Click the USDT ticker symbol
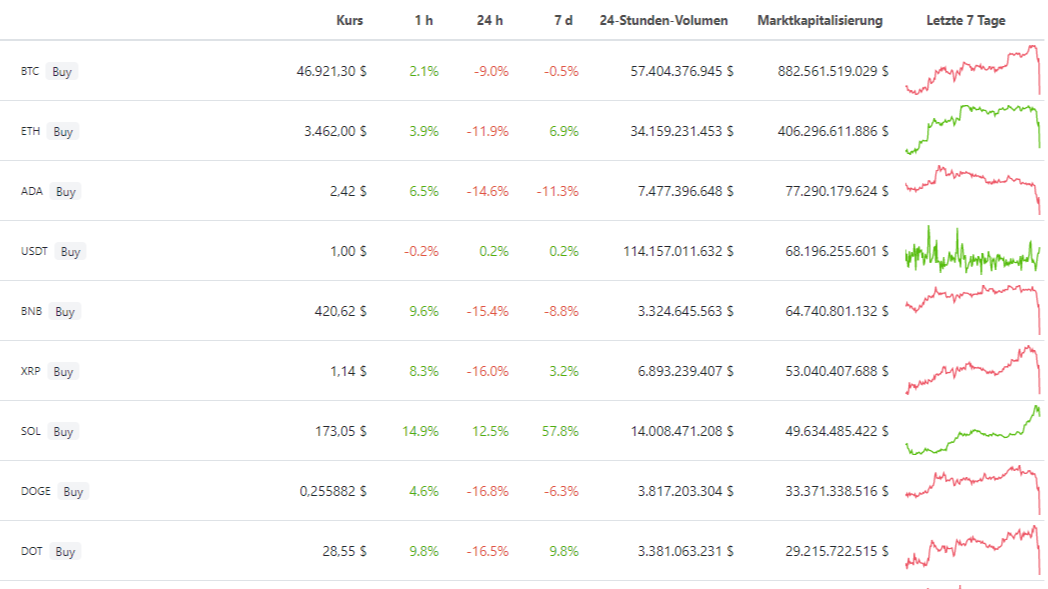 (x=35, y=251)
